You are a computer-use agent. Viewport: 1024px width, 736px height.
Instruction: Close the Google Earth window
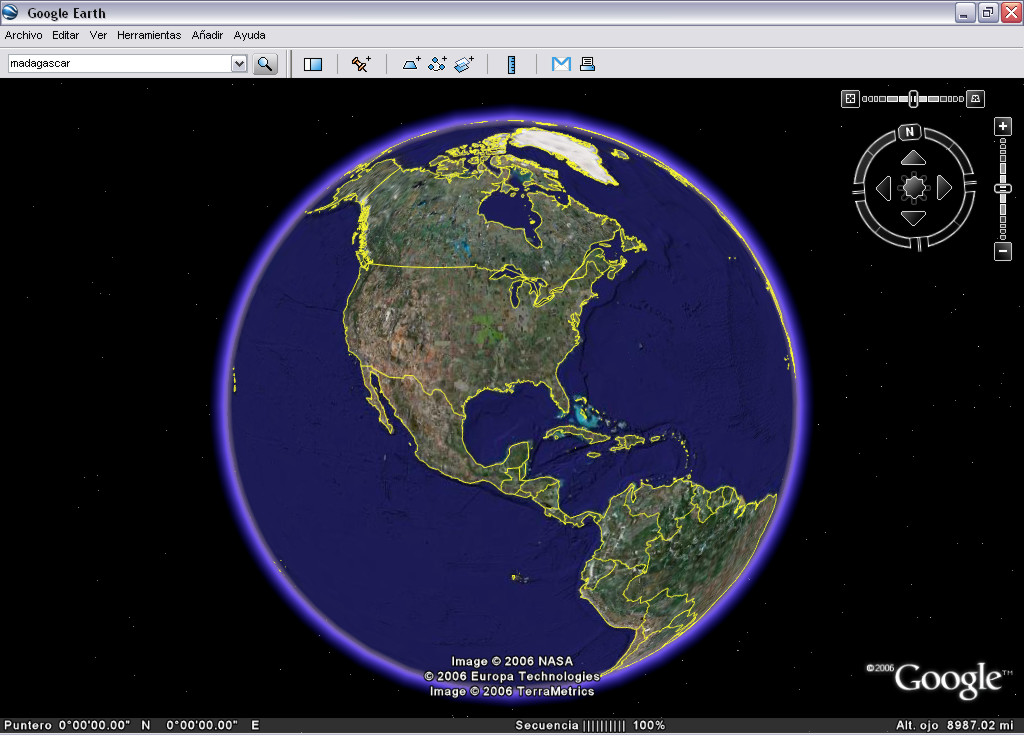click(x=1011, y=12)
